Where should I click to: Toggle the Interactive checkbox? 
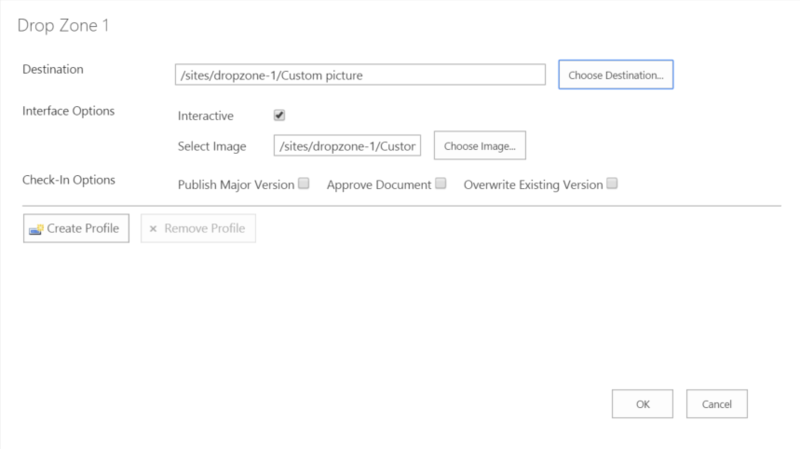pos(279,115)
